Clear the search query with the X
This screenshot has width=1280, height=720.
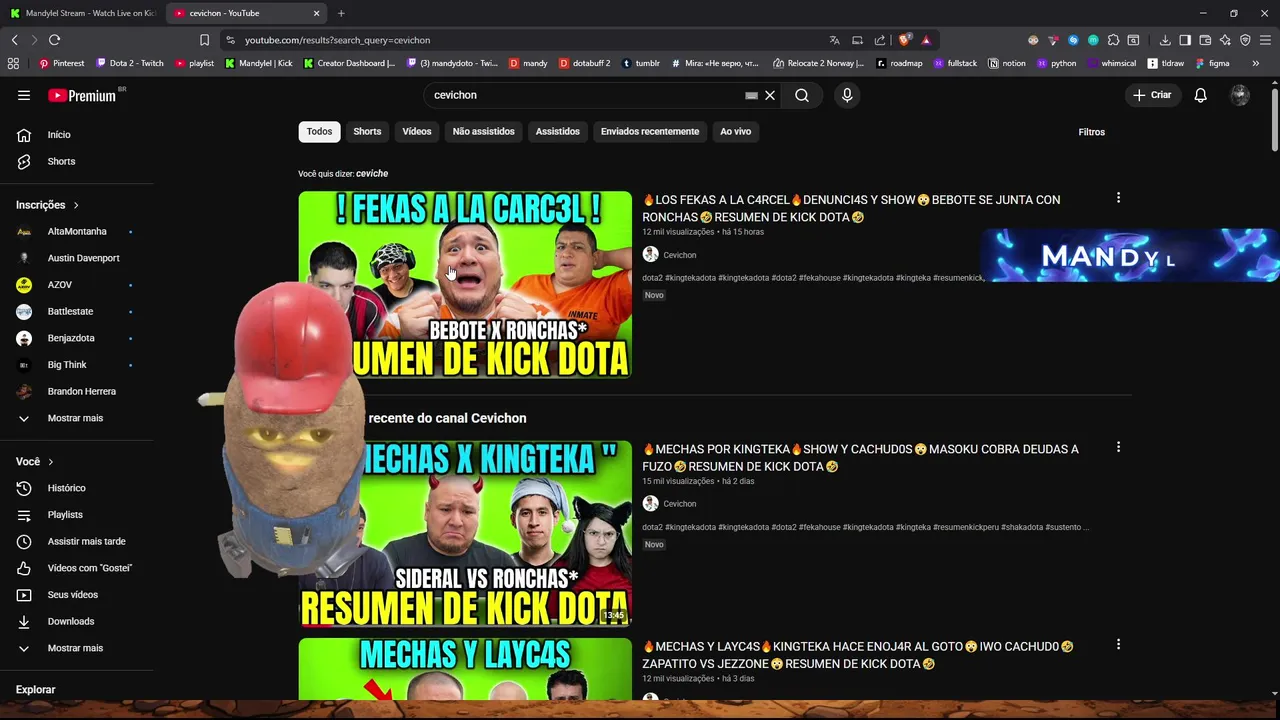[x=770, y=95]
